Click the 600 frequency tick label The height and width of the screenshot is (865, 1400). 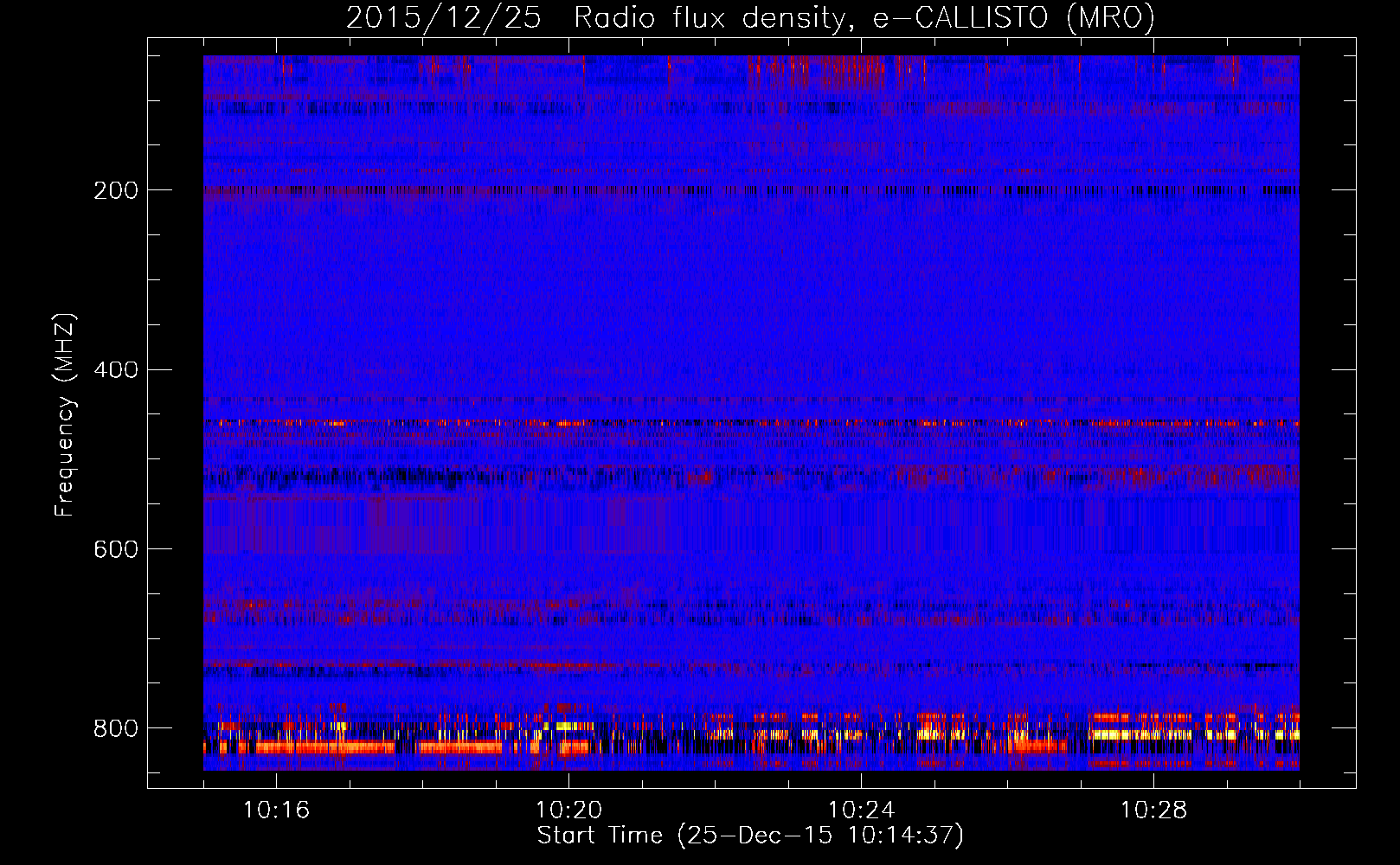(x=116, y=549)
